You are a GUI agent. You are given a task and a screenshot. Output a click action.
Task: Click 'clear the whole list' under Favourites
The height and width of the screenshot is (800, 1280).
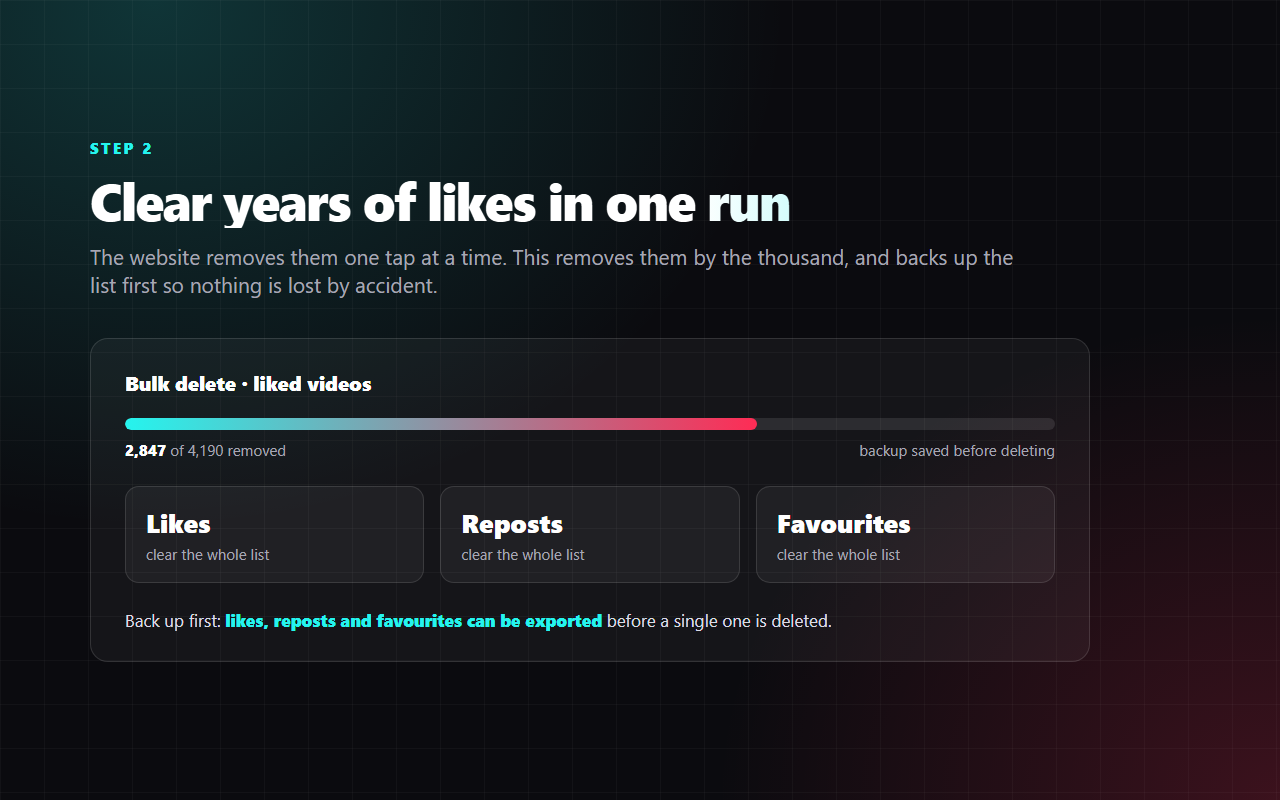click(x=838, y=555)
